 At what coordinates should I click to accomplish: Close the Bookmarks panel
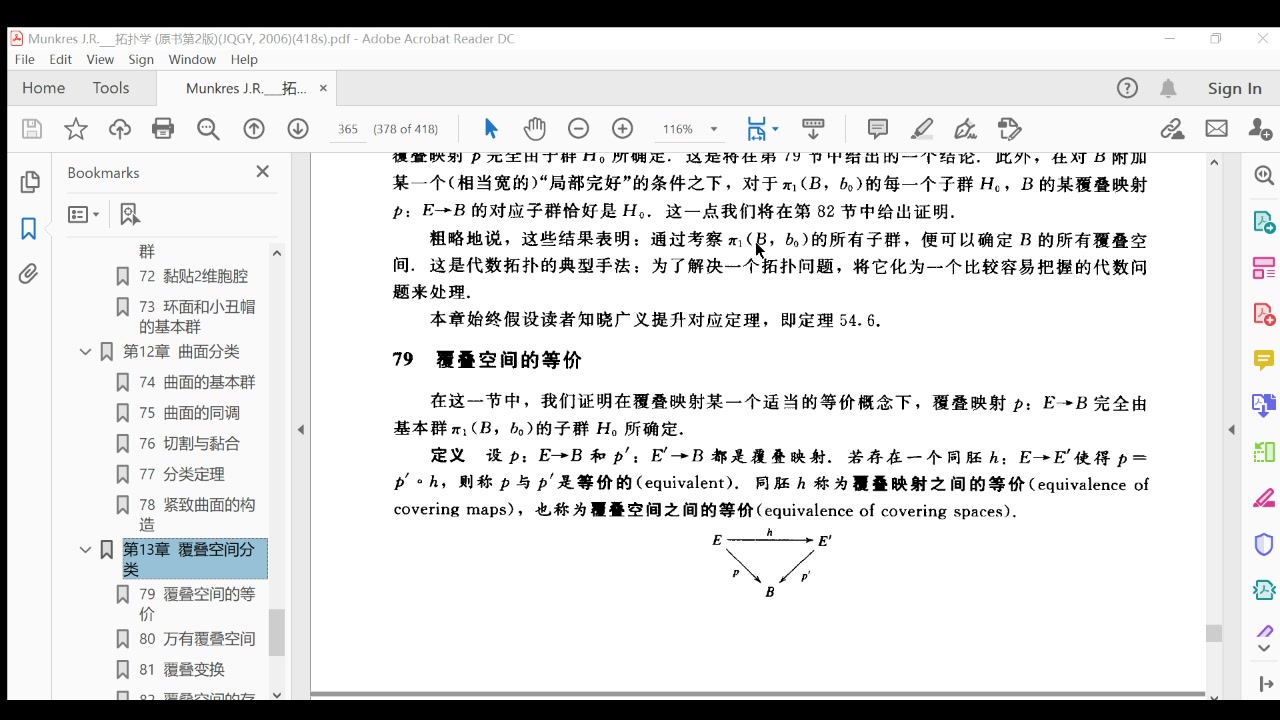(x=262, y=172)
